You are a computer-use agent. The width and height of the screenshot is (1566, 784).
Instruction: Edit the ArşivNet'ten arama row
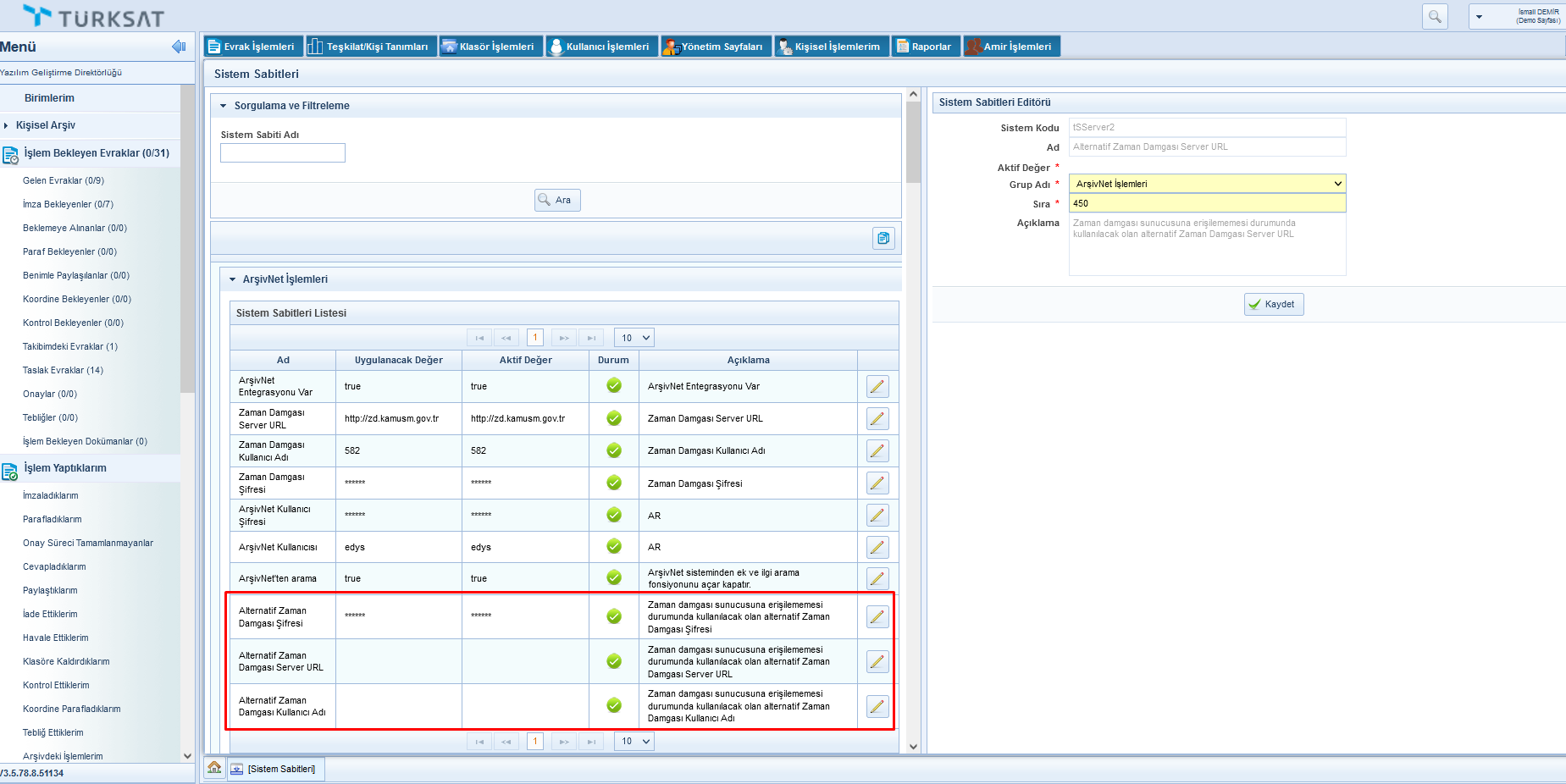(x=877, y=579)
